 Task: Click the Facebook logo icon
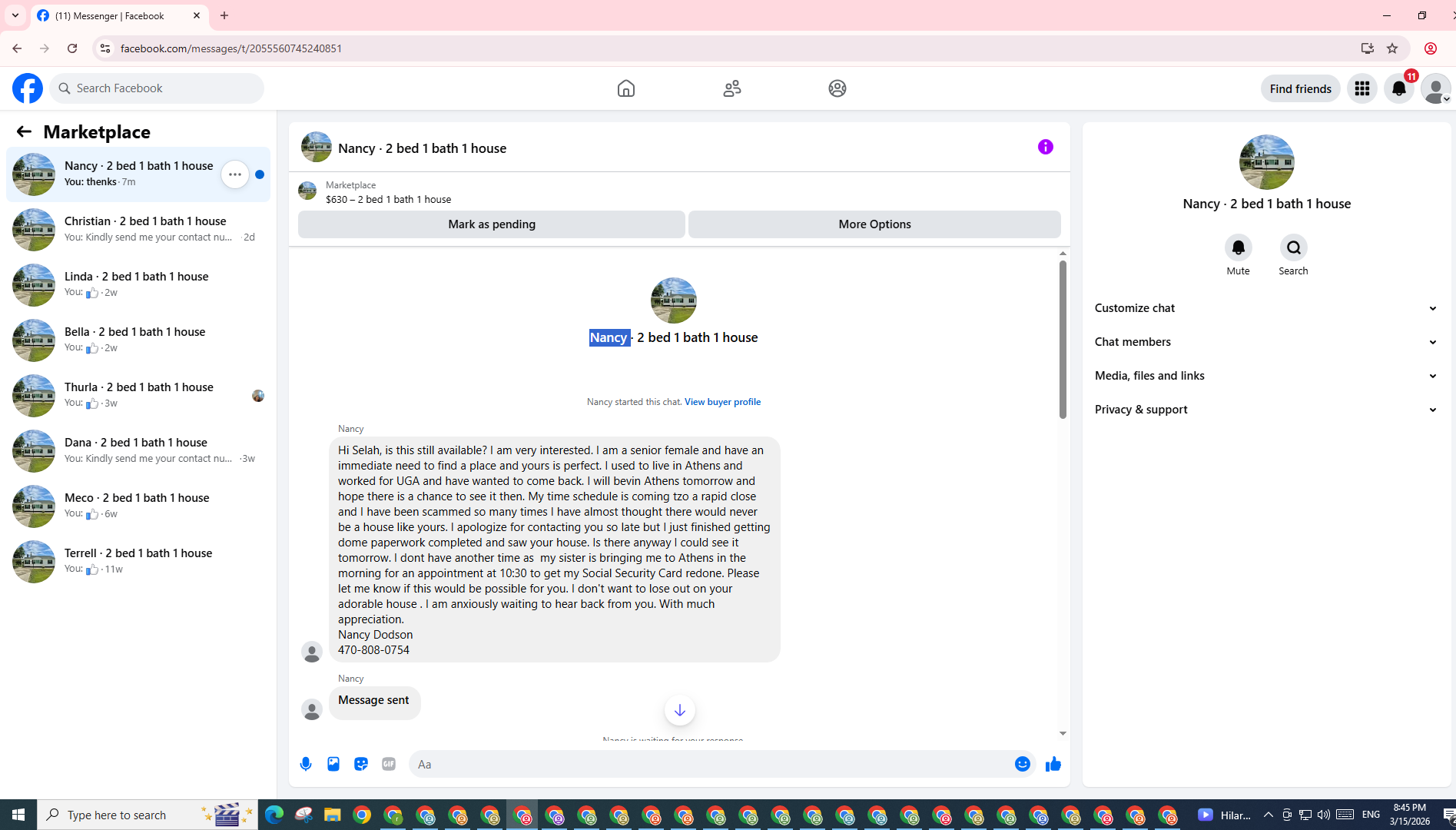coord(28,88)
